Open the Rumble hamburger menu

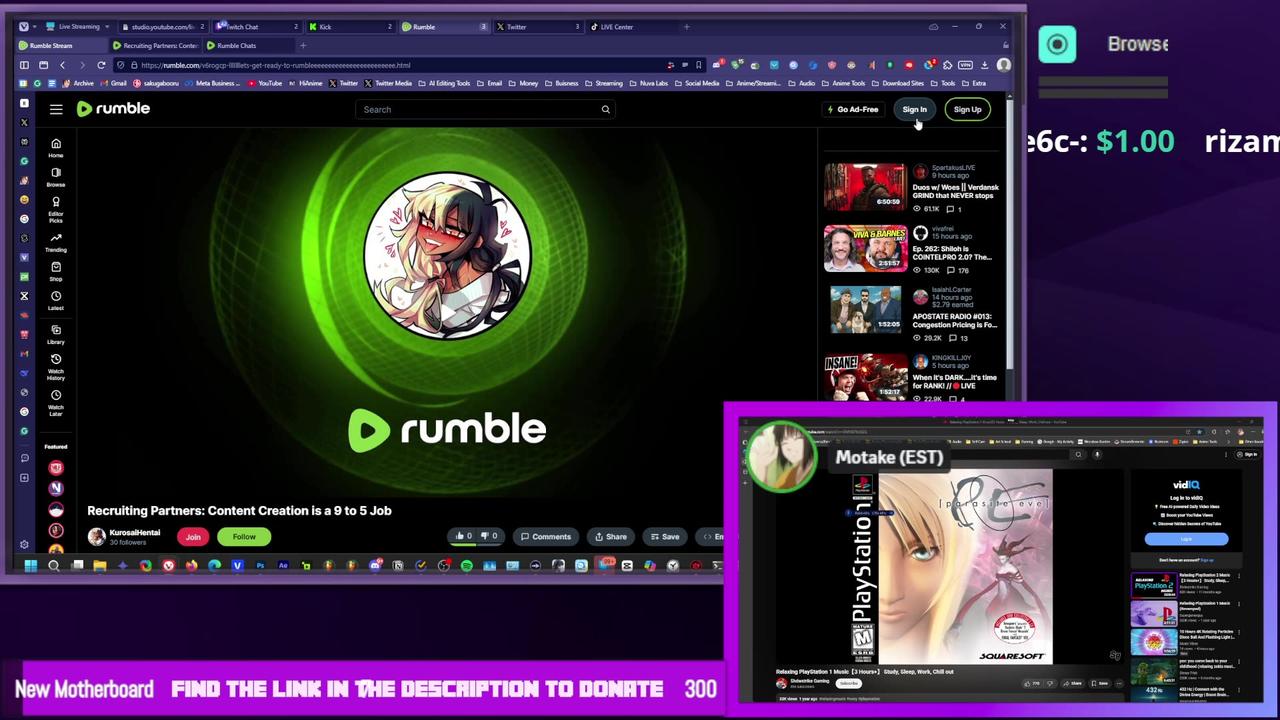coord(56,109)
